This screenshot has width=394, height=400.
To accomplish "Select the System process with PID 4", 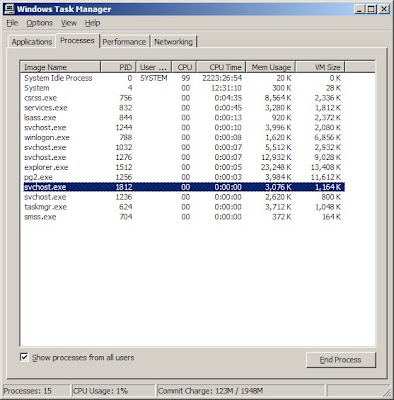I will [x=182, y=88].
